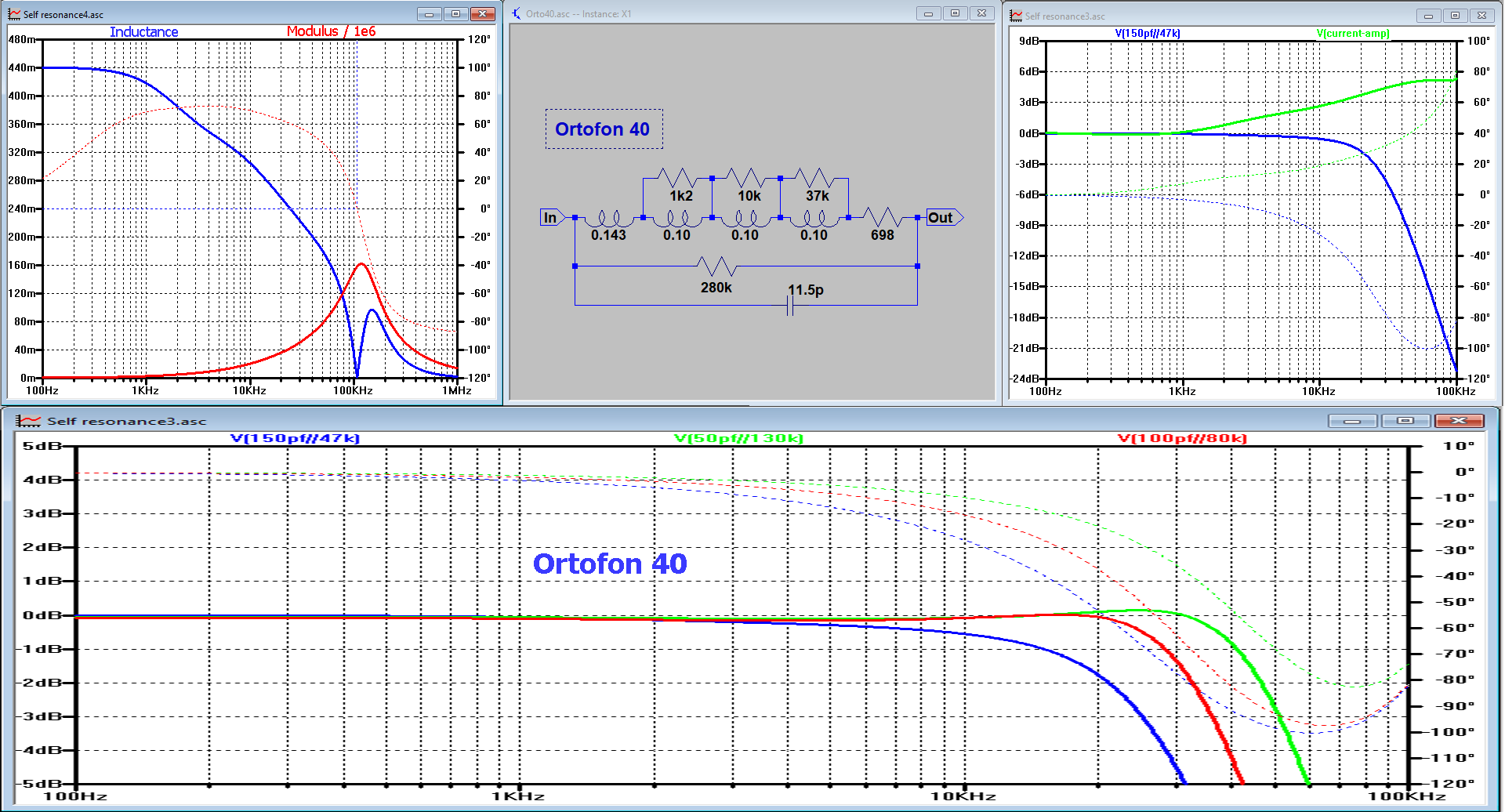Minimize the Orto40.asc schematic window
The height and width of the screenshot is (812, 1505).
coord(929,13)
